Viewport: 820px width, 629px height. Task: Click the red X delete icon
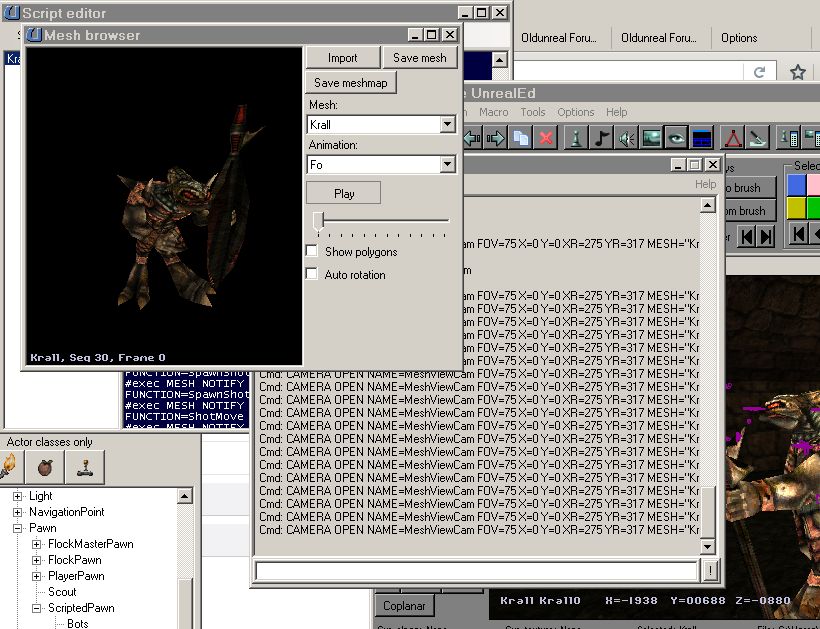pyautogui.click(x=545, y=138)
